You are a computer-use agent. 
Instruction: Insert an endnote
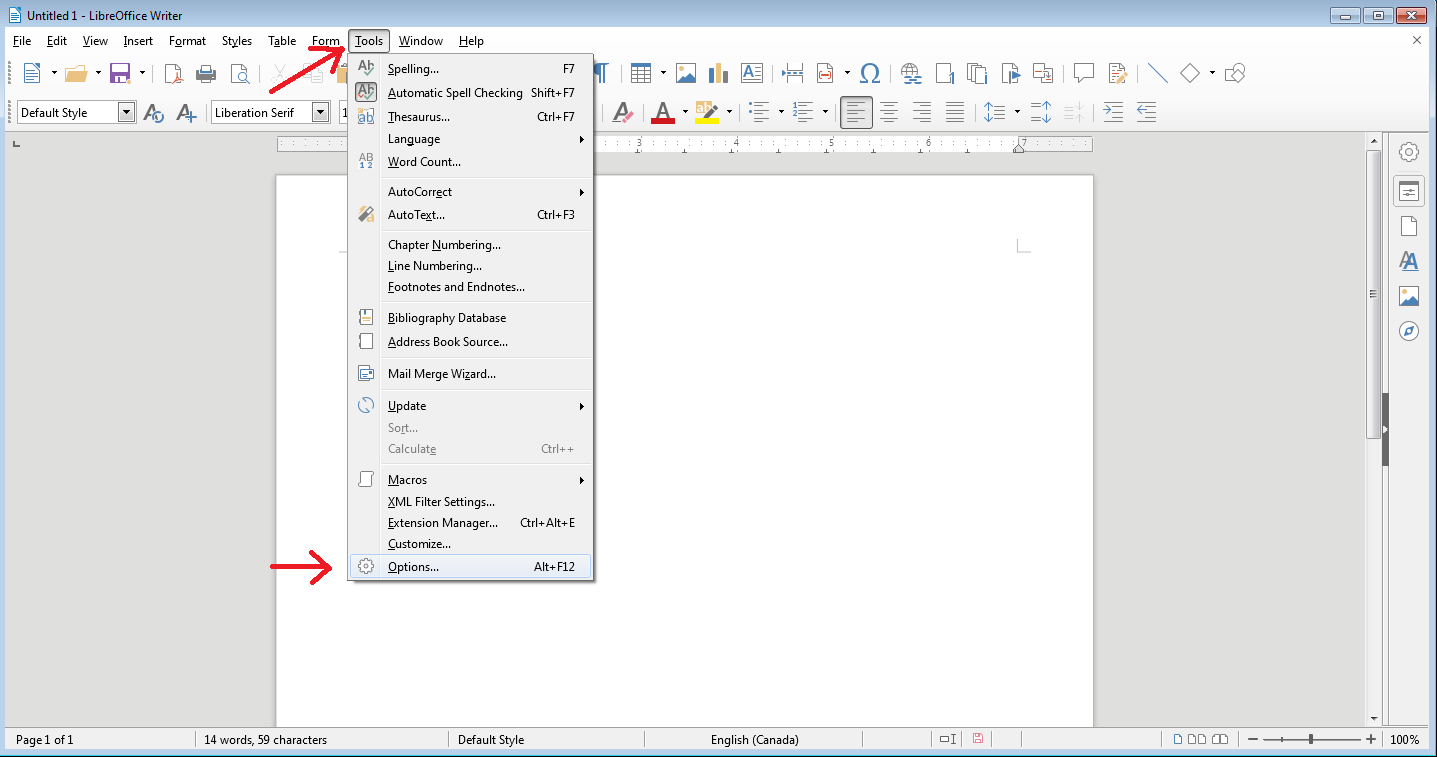pos(977,73)
